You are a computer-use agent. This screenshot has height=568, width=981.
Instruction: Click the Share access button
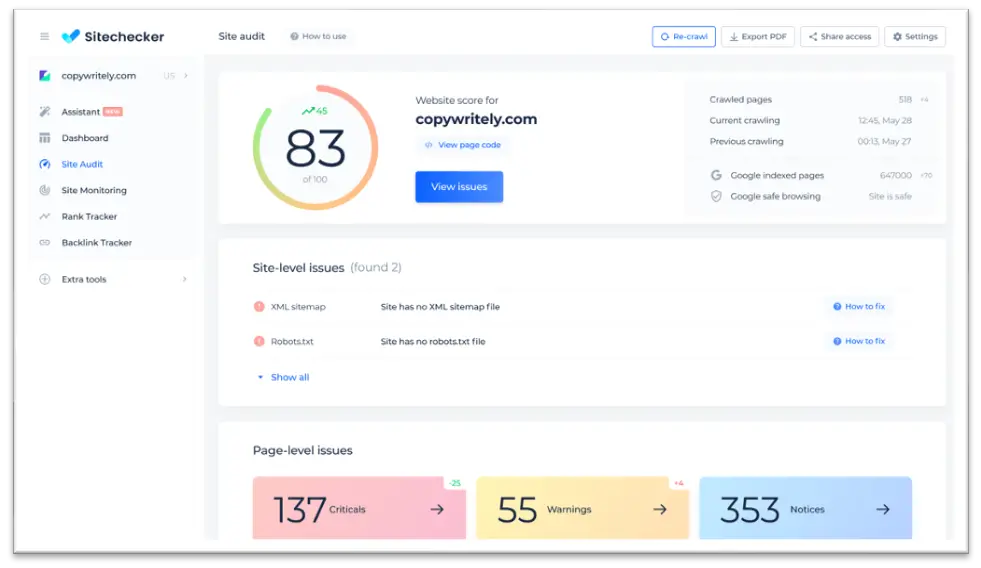[x=840, y=36]
